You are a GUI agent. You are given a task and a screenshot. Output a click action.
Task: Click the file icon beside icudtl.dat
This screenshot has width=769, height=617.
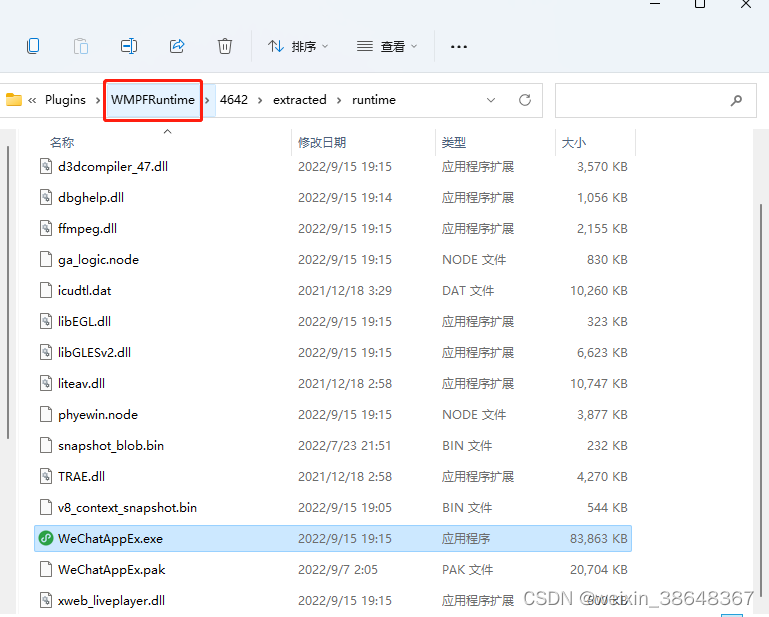pos(46,290)
